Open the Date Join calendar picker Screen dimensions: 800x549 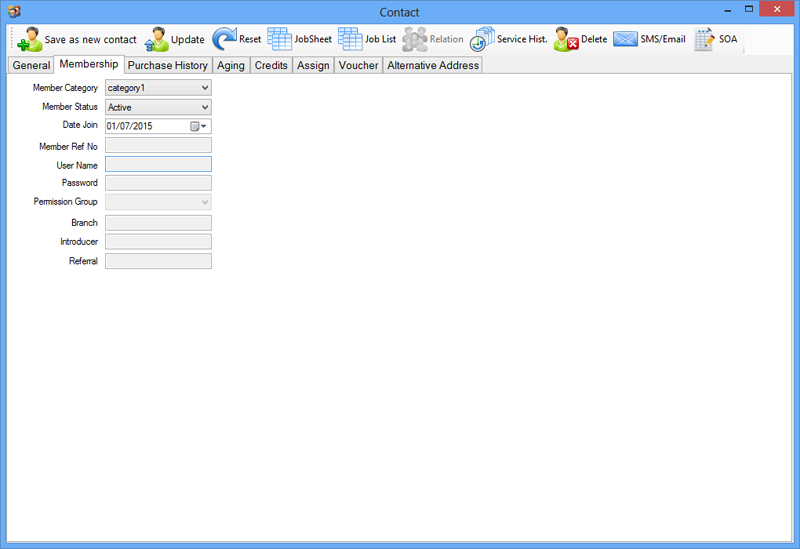pyautogui.click(x=198, y=126)
